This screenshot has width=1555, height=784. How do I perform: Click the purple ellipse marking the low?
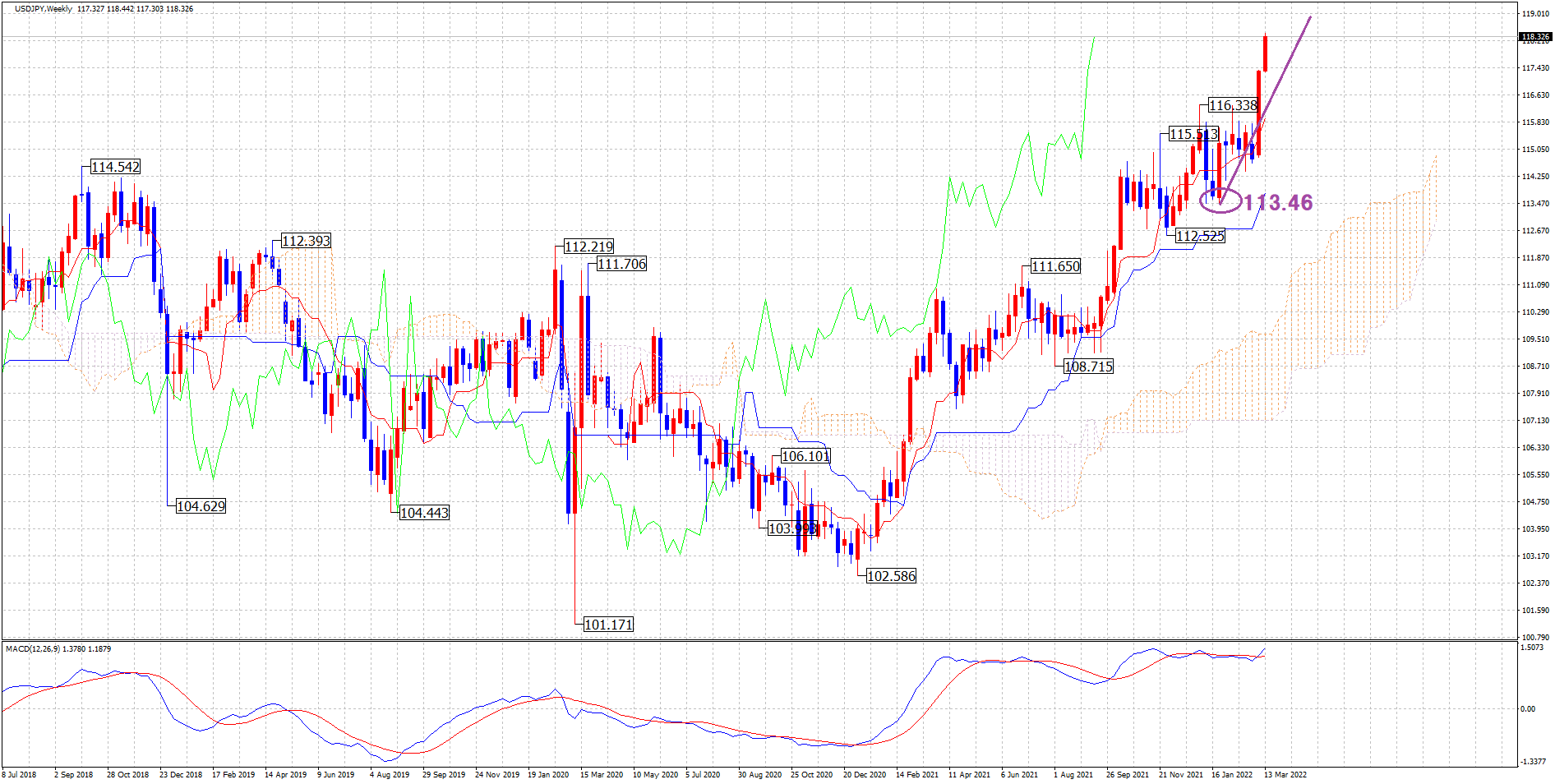[1220, 200]
